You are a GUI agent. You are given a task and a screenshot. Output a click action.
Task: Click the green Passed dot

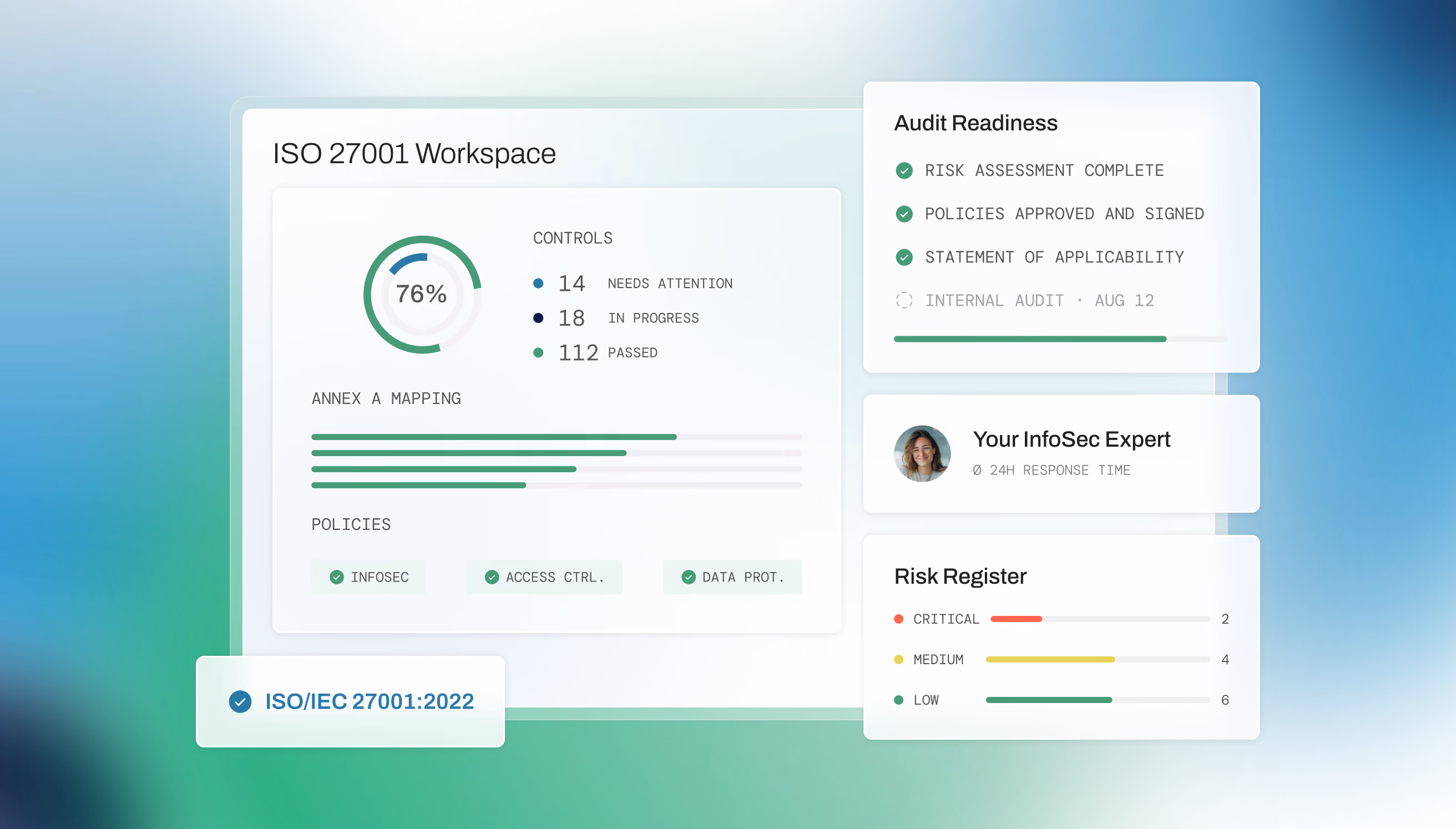538,352
